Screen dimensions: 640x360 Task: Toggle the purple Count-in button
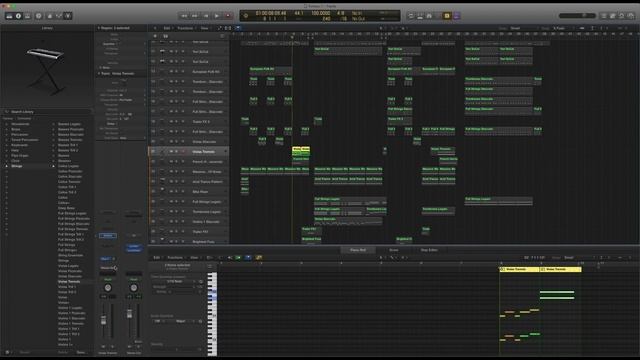click(456, 16)
